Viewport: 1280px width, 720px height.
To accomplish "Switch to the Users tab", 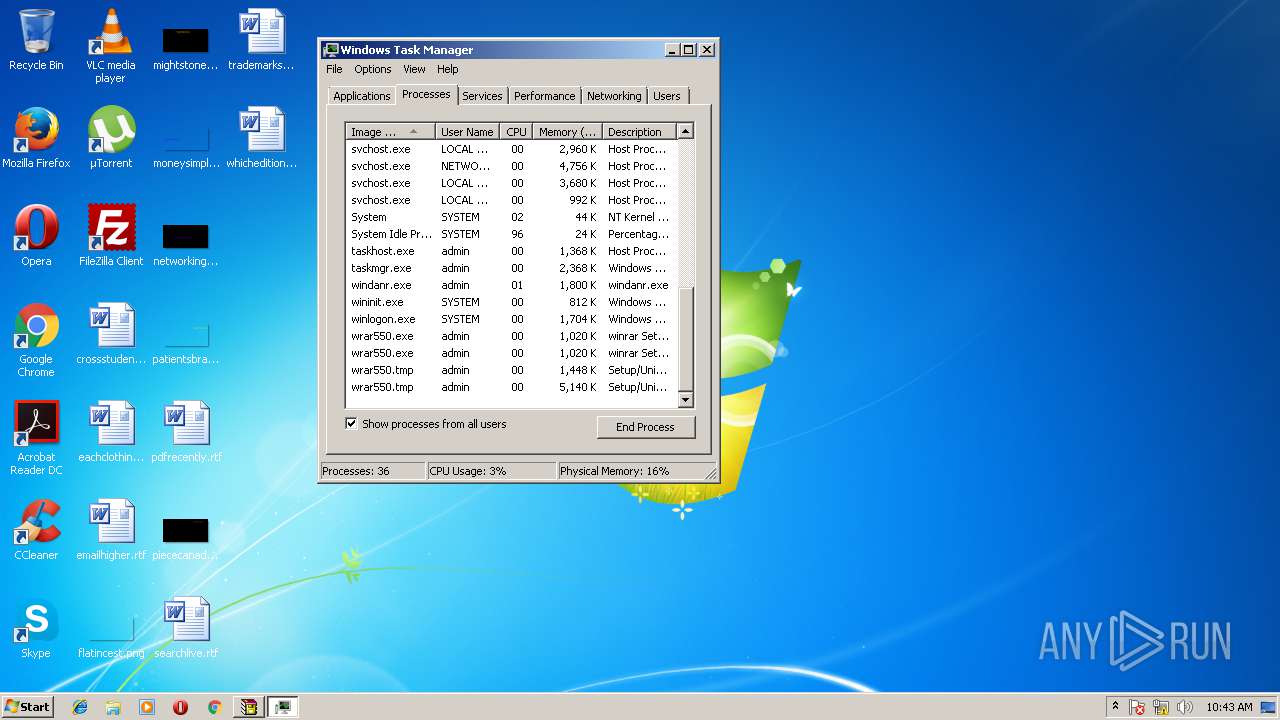I will [x=667, y=96].
